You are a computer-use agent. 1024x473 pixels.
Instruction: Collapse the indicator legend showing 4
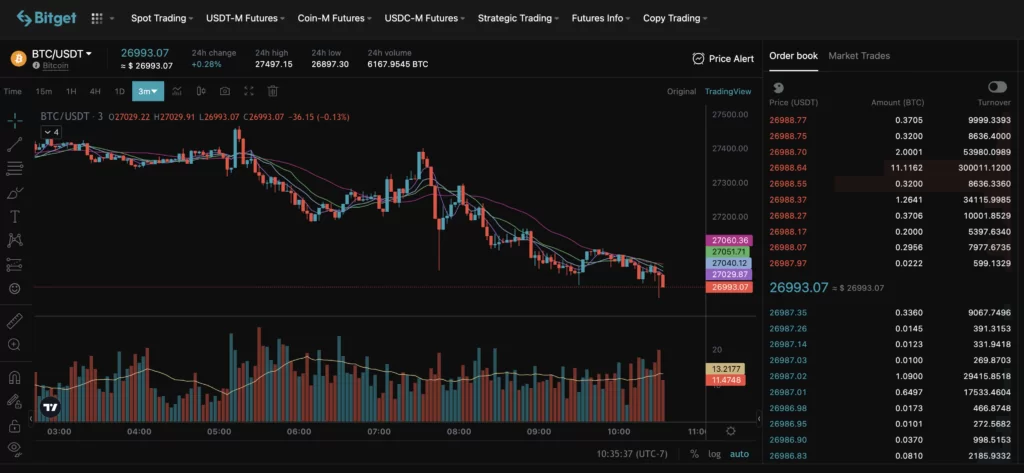click(x=52, y=132)
